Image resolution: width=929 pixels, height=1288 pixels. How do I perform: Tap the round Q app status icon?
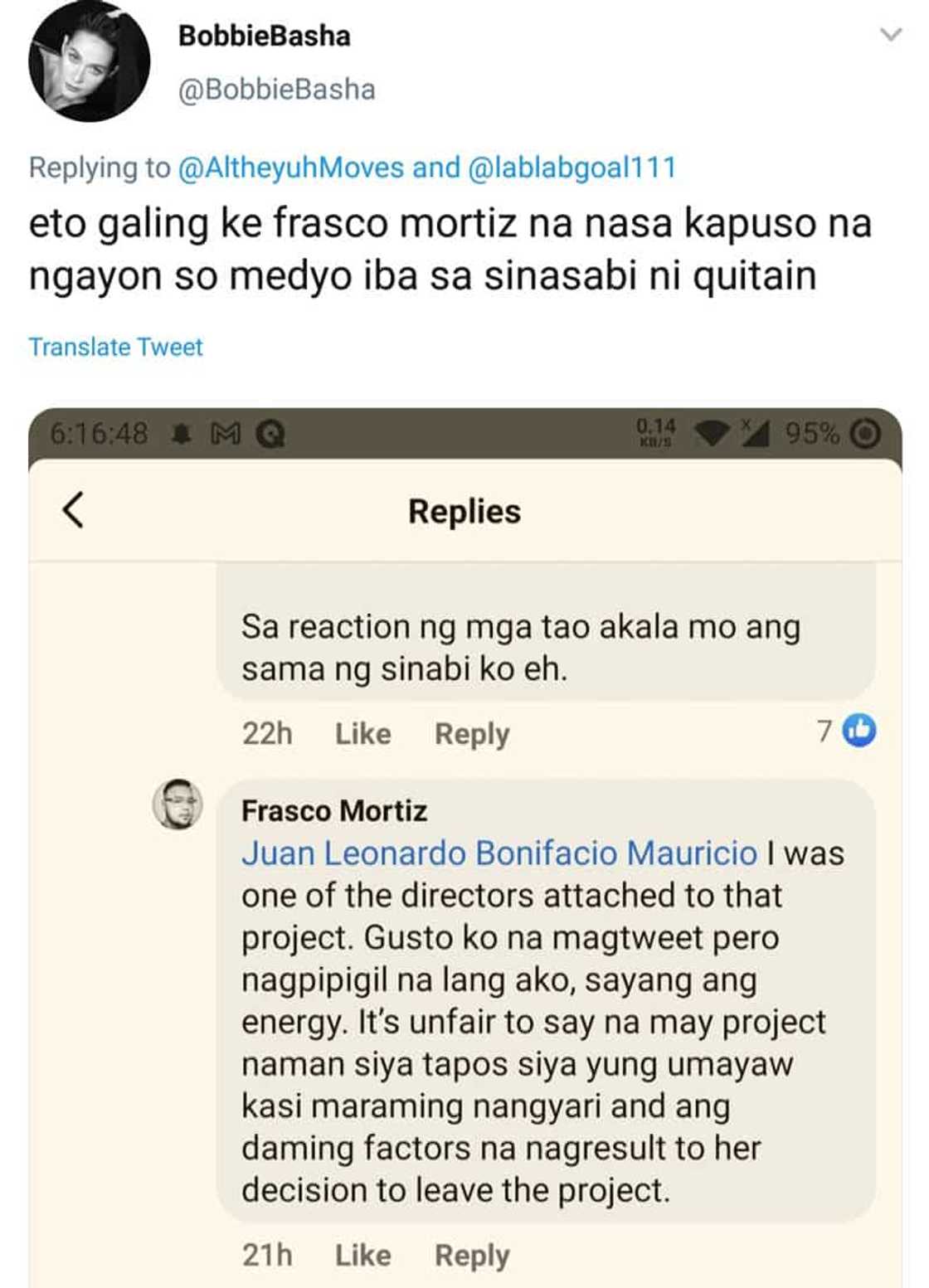pyautogui.click(x=270, y=434)
